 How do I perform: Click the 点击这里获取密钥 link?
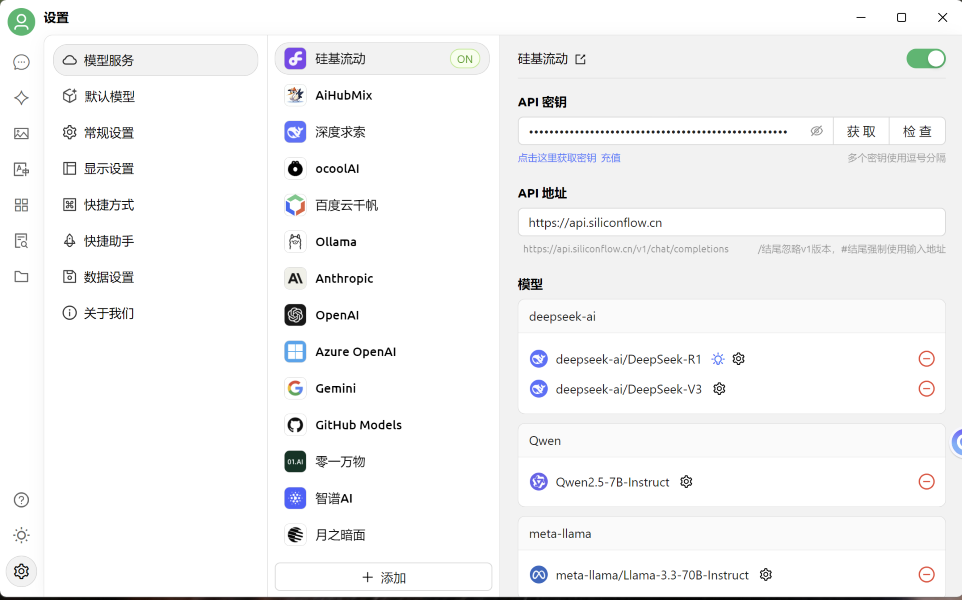(556, 158)
